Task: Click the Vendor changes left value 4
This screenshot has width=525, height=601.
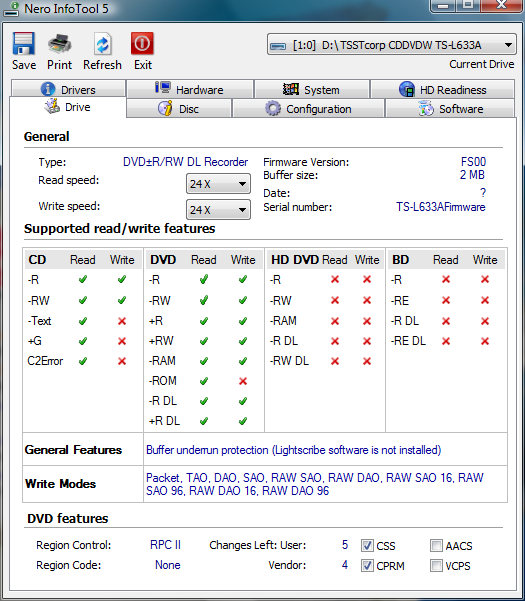Action: click(x=345, y=565)
